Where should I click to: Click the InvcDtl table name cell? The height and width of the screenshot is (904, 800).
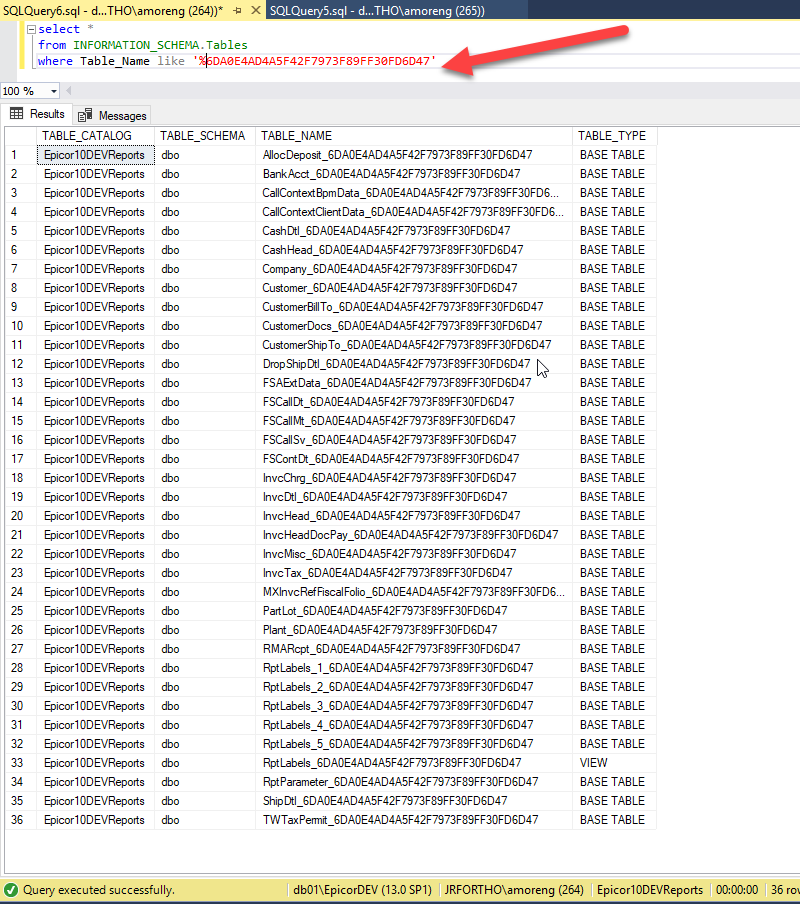click(x=414, y=498)
